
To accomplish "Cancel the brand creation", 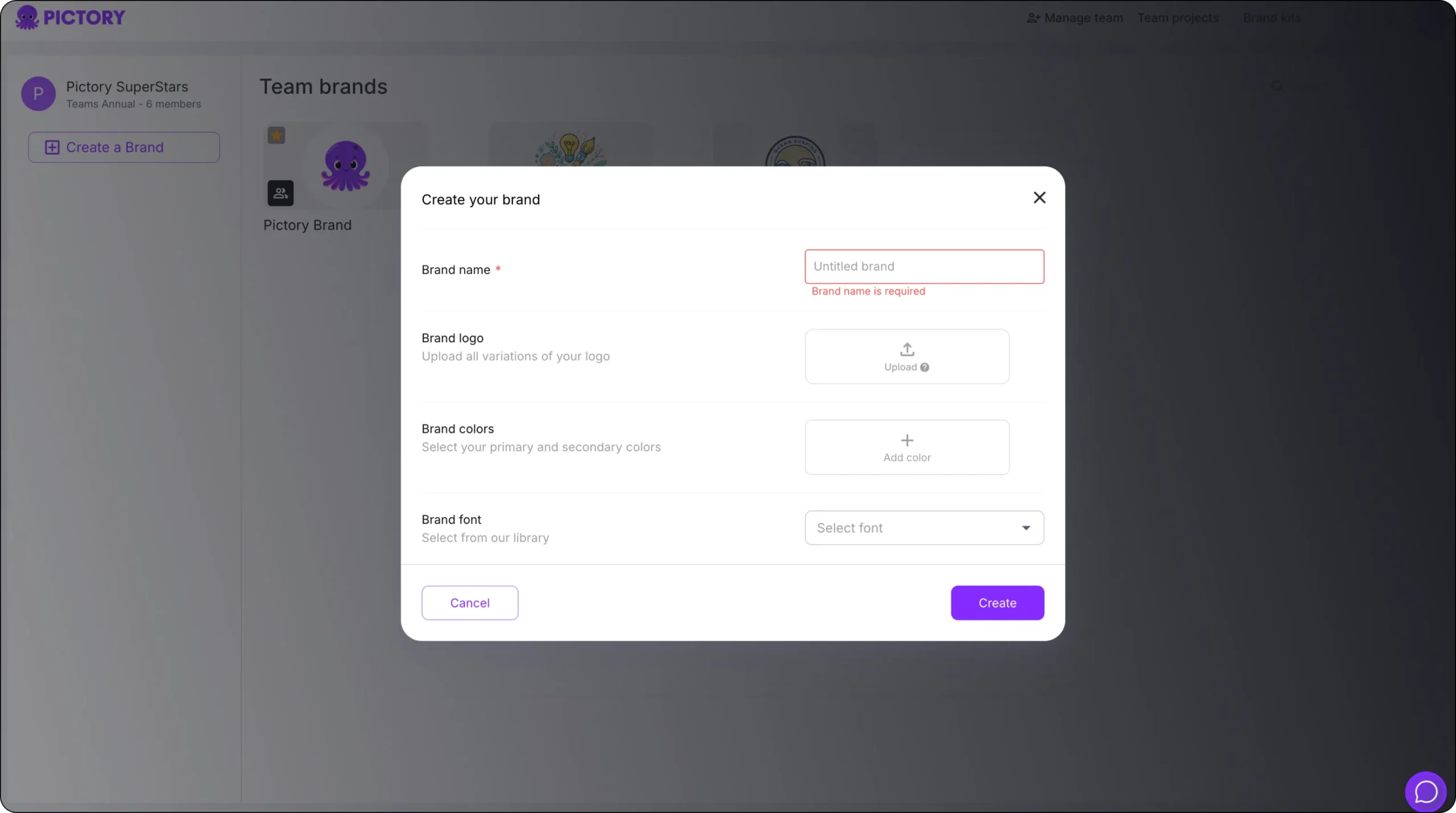I will pos(470,603).
